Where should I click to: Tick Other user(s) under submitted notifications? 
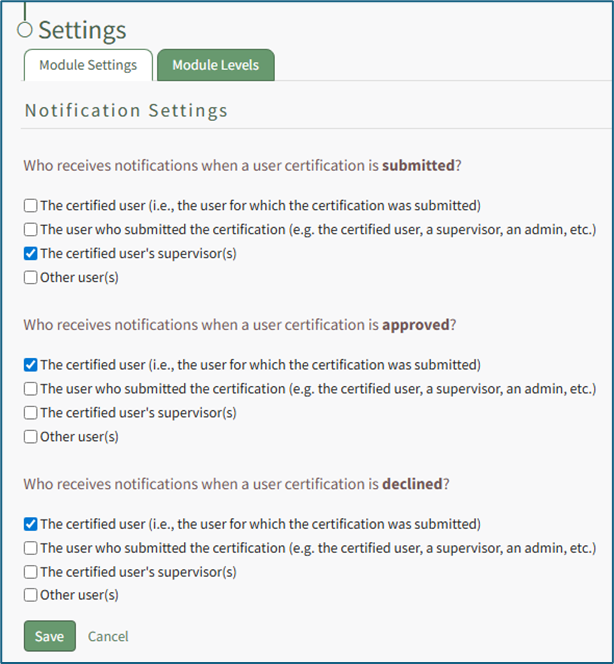click(x=31, y=277)
